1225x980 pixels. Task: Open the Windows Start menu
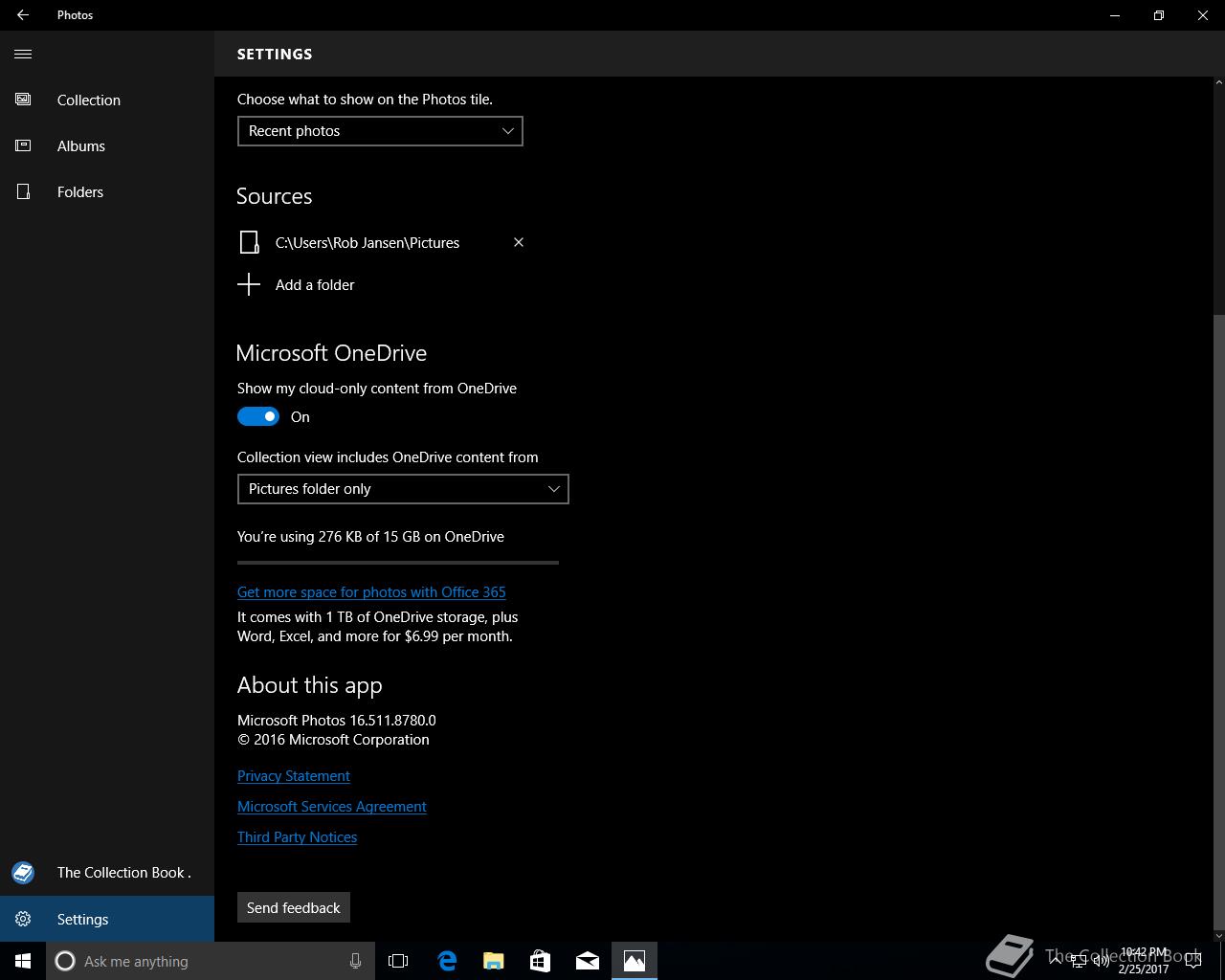23,961
